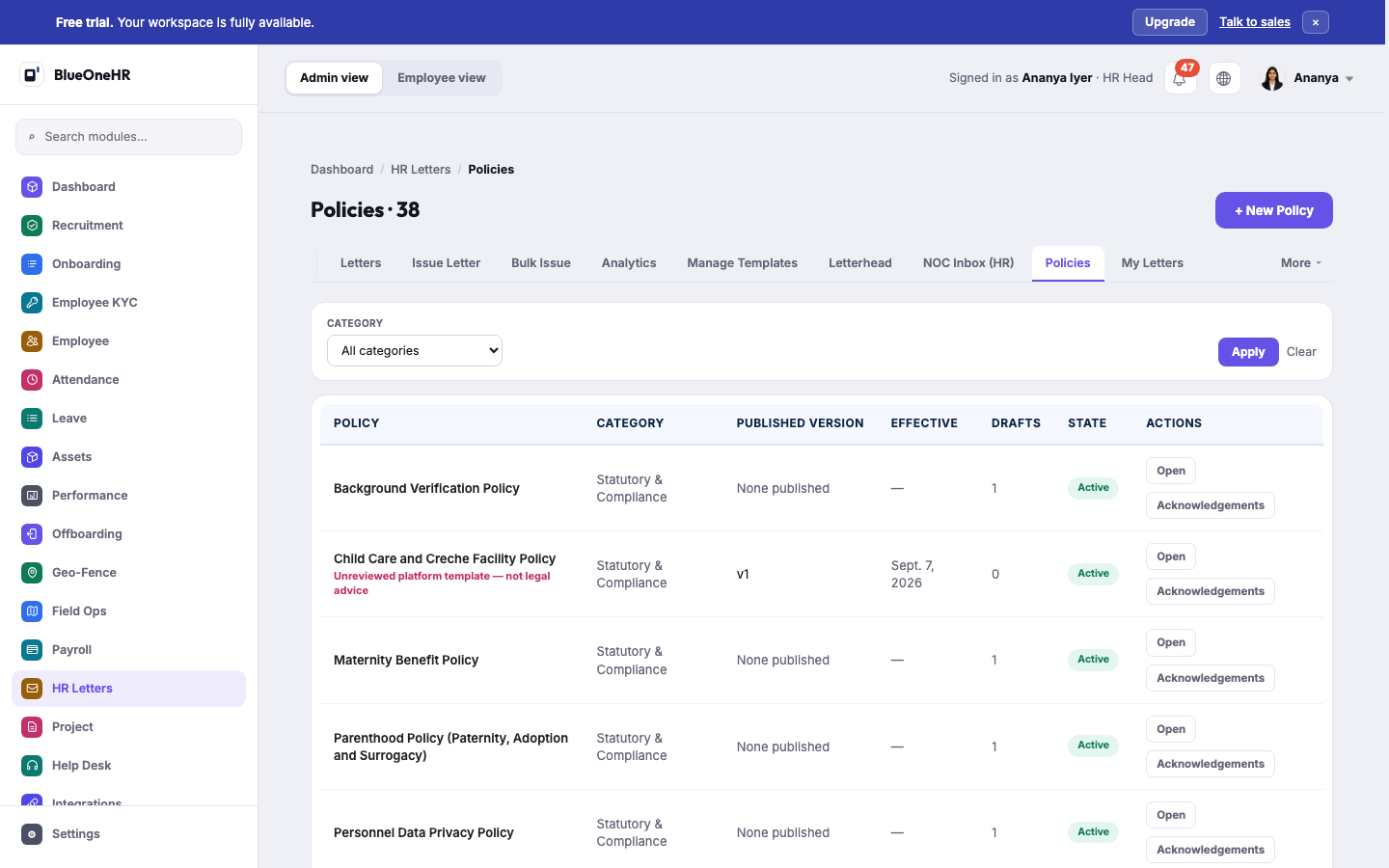Viewport: 1389px width, 868px height.
Task: Open the Ananya user menu
Action: (1308, 78)
